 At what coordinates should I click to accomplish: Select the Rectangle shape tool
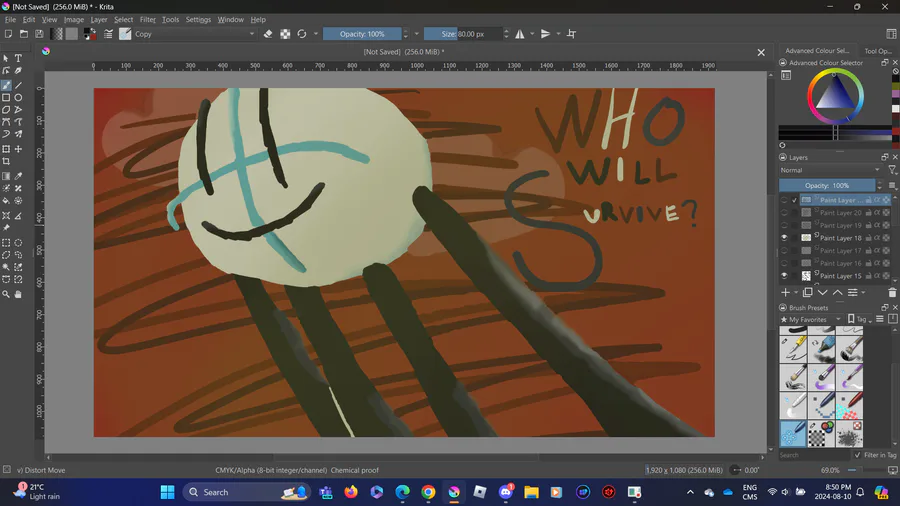pos(6,98)
